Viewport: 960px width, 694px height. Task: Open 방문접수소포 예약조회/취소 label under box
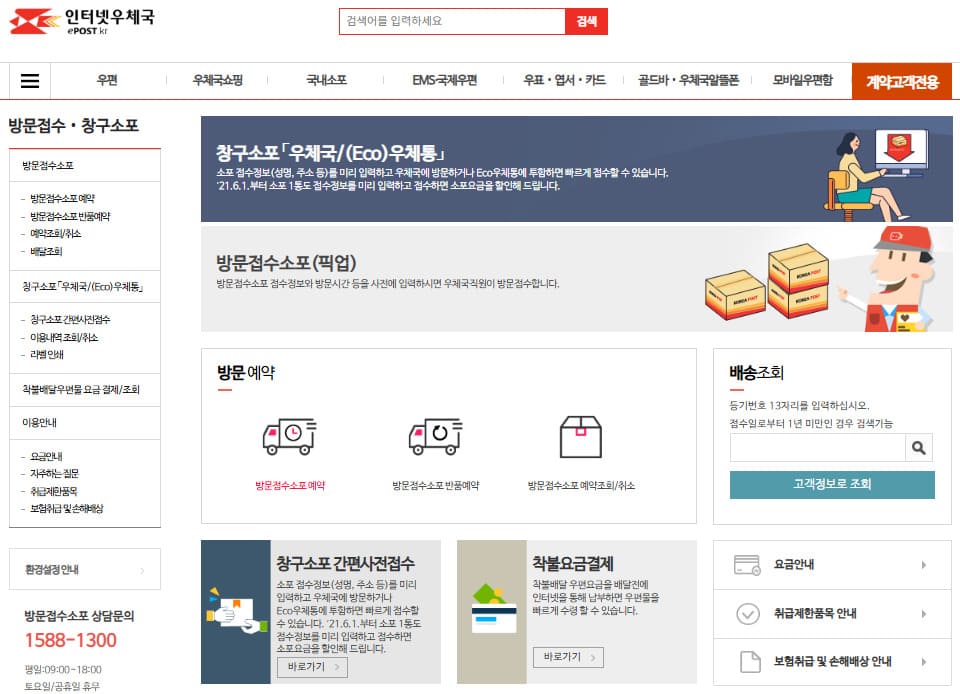tap(581, 486)
